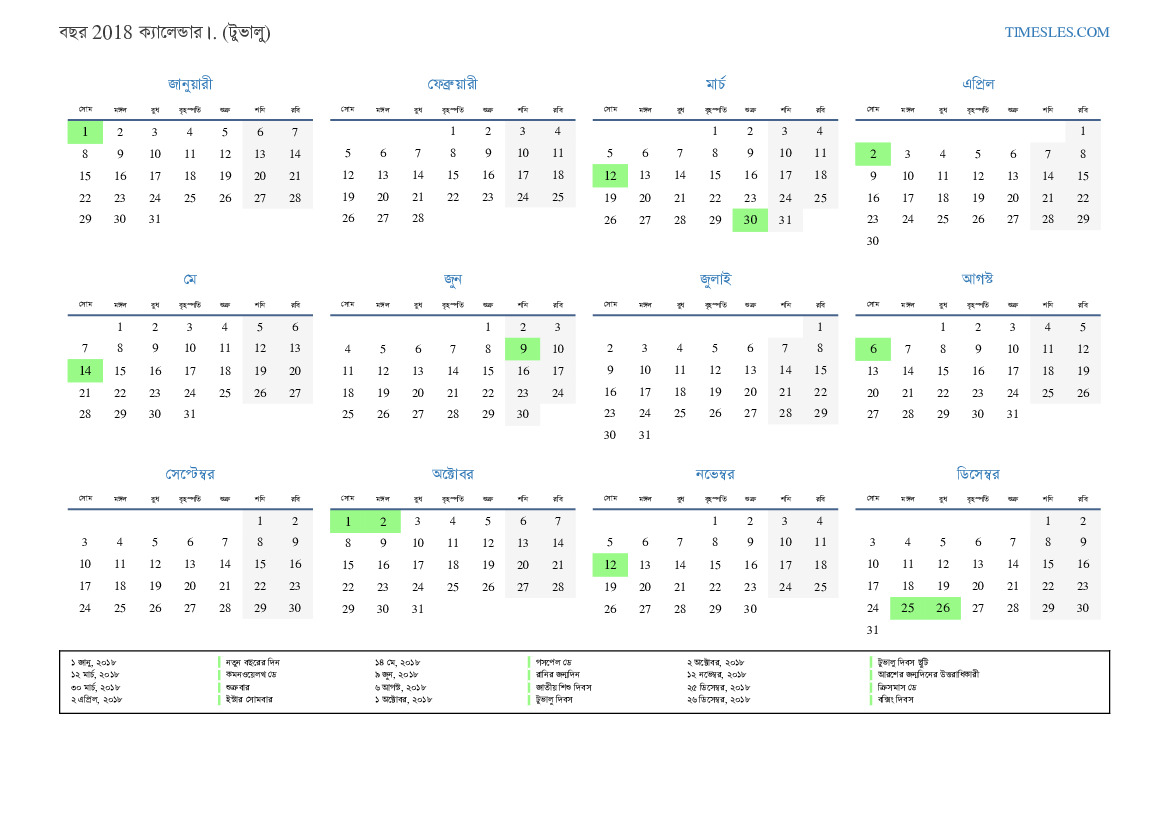Click highlighted August 6 date
This screenshot has height=827, width=1169.
pyautogui.click(x=872, y=349)
